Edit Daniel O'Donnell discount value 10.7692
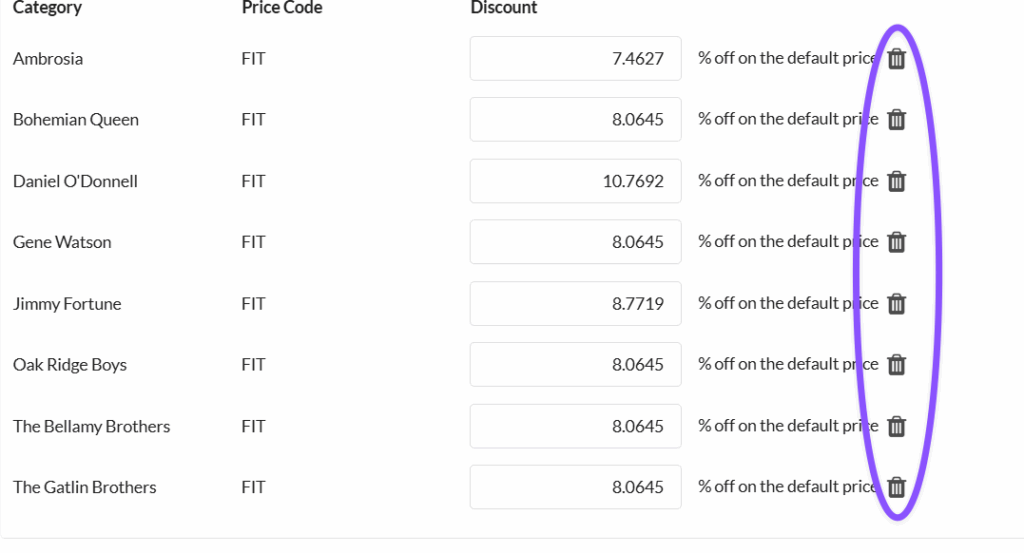 (x=575, y=181)
